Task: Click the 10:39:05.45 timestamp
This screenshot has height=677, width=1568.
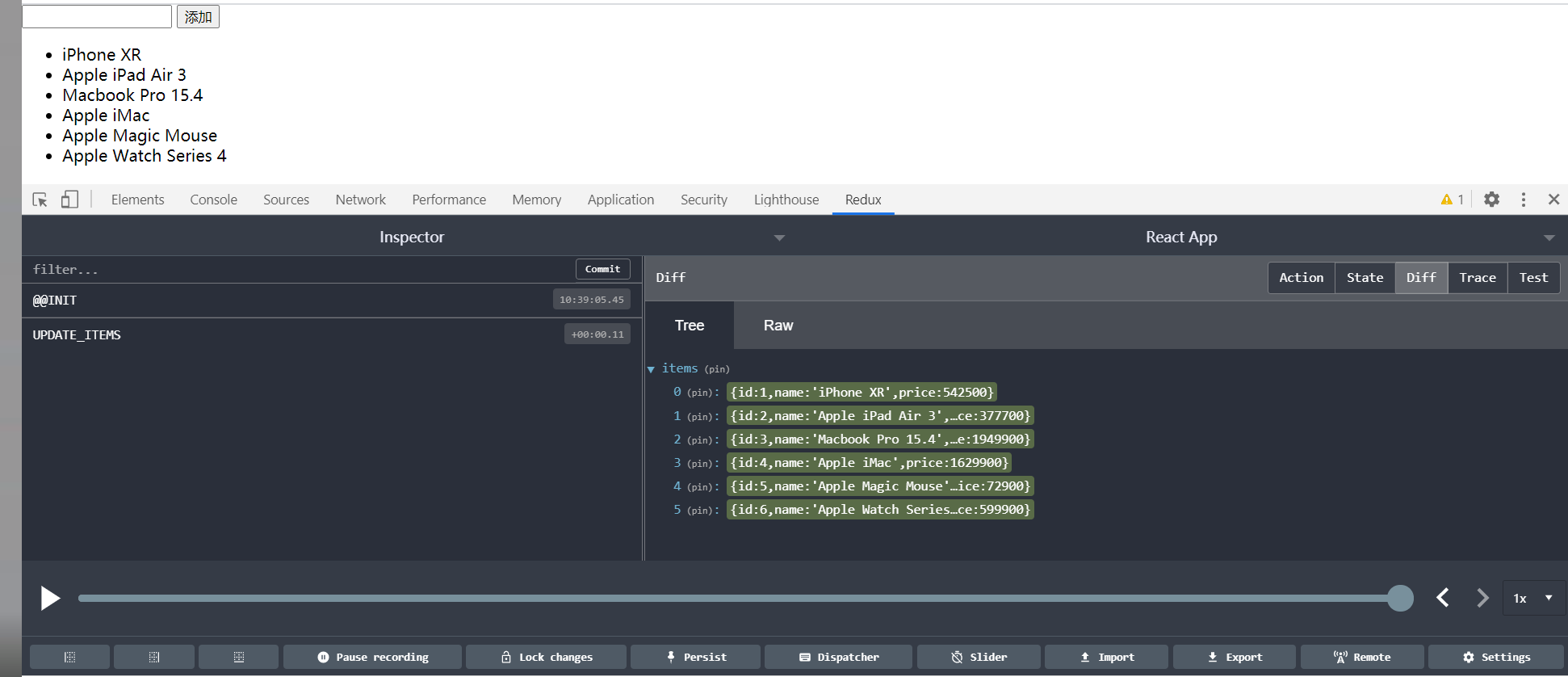Action: [592, 300]
